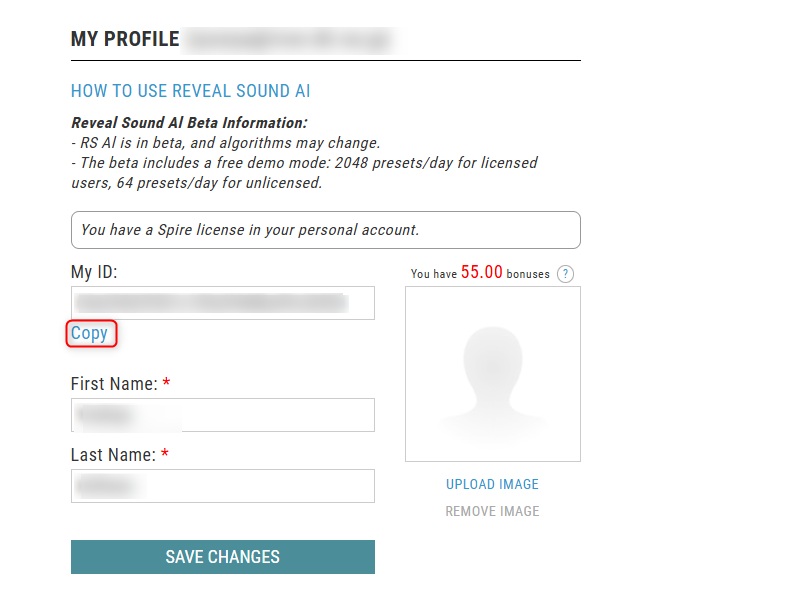
Task: Click the My ID label
Action: click(x=94, y=272)
